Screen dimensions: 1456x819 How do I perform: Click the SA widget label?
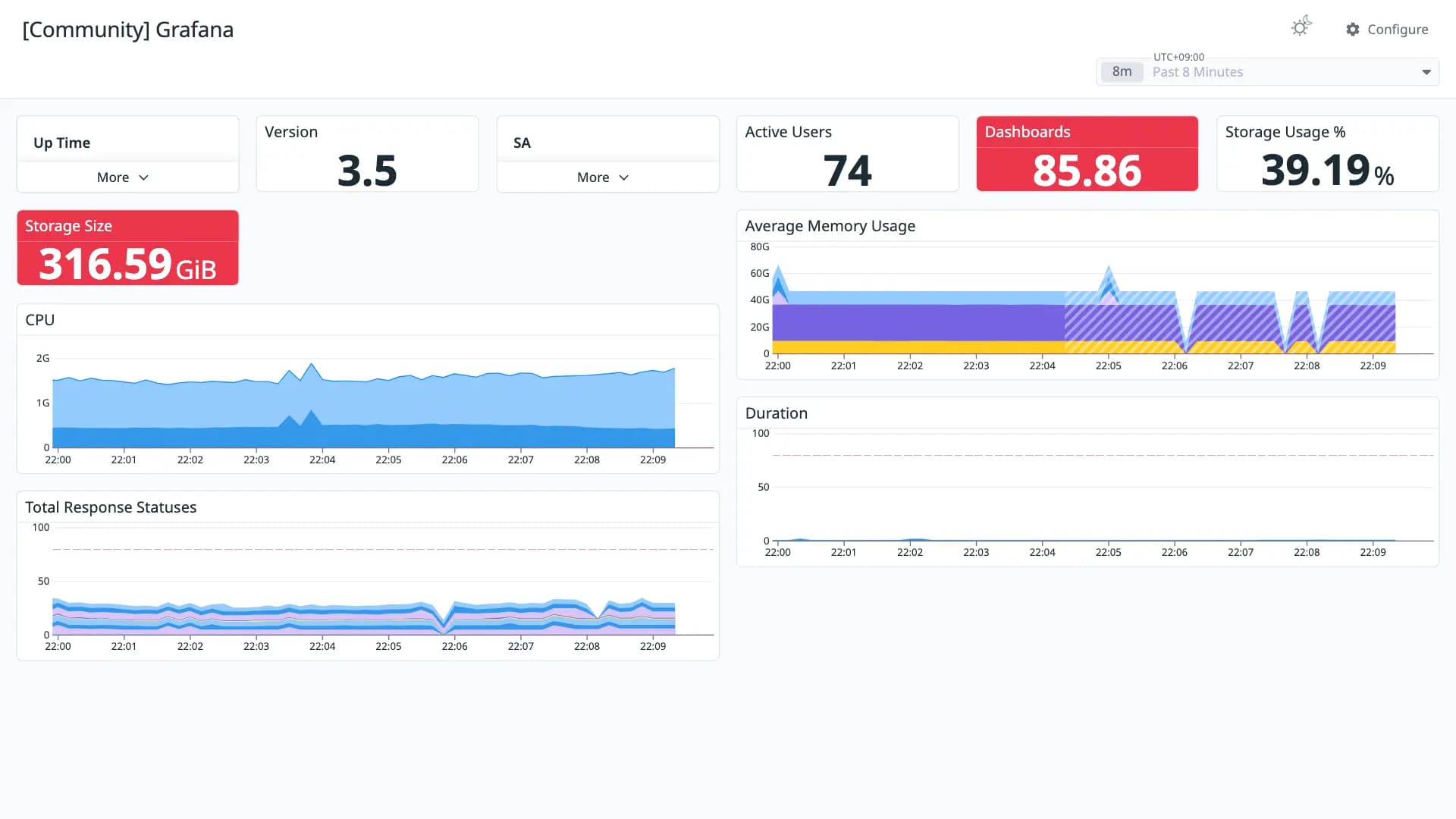522,143
